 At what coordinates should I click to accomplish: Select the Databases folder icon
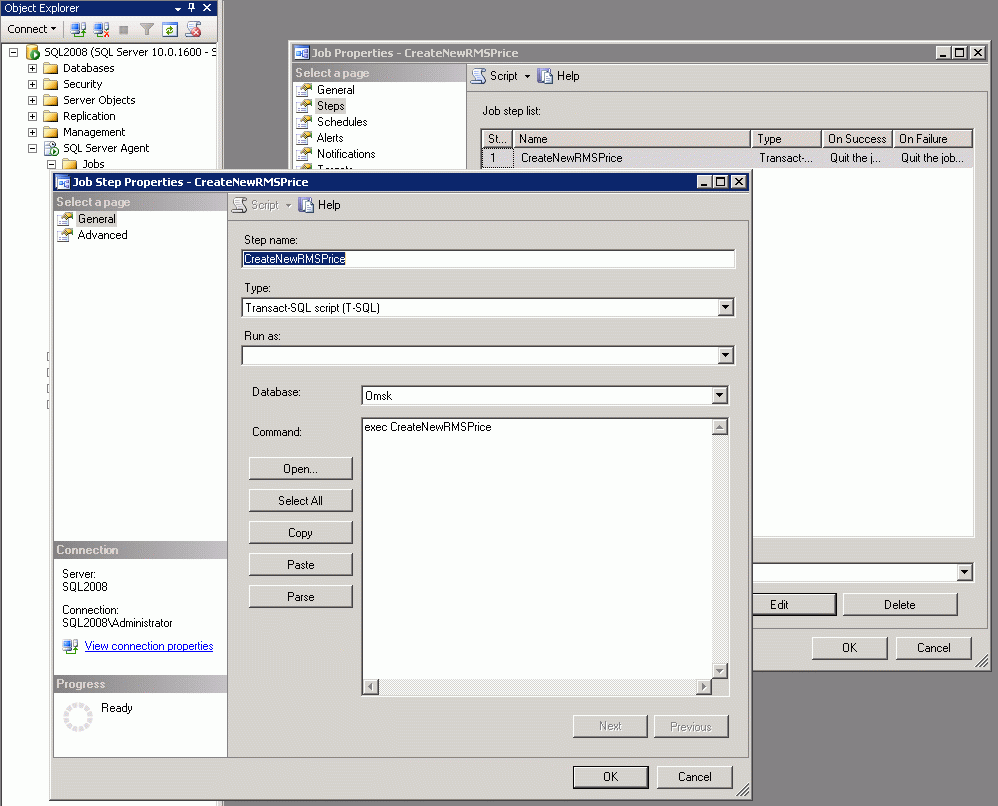coord(51,68)
